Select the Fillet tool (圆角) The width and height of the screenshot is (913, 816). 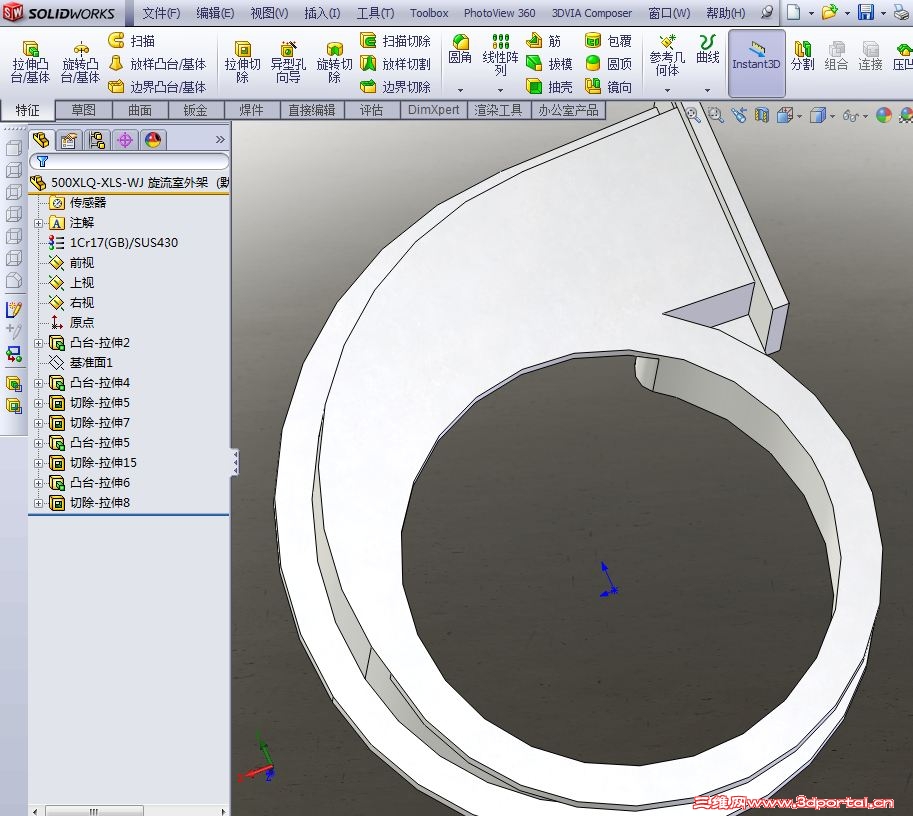click(x=460, y=49)
